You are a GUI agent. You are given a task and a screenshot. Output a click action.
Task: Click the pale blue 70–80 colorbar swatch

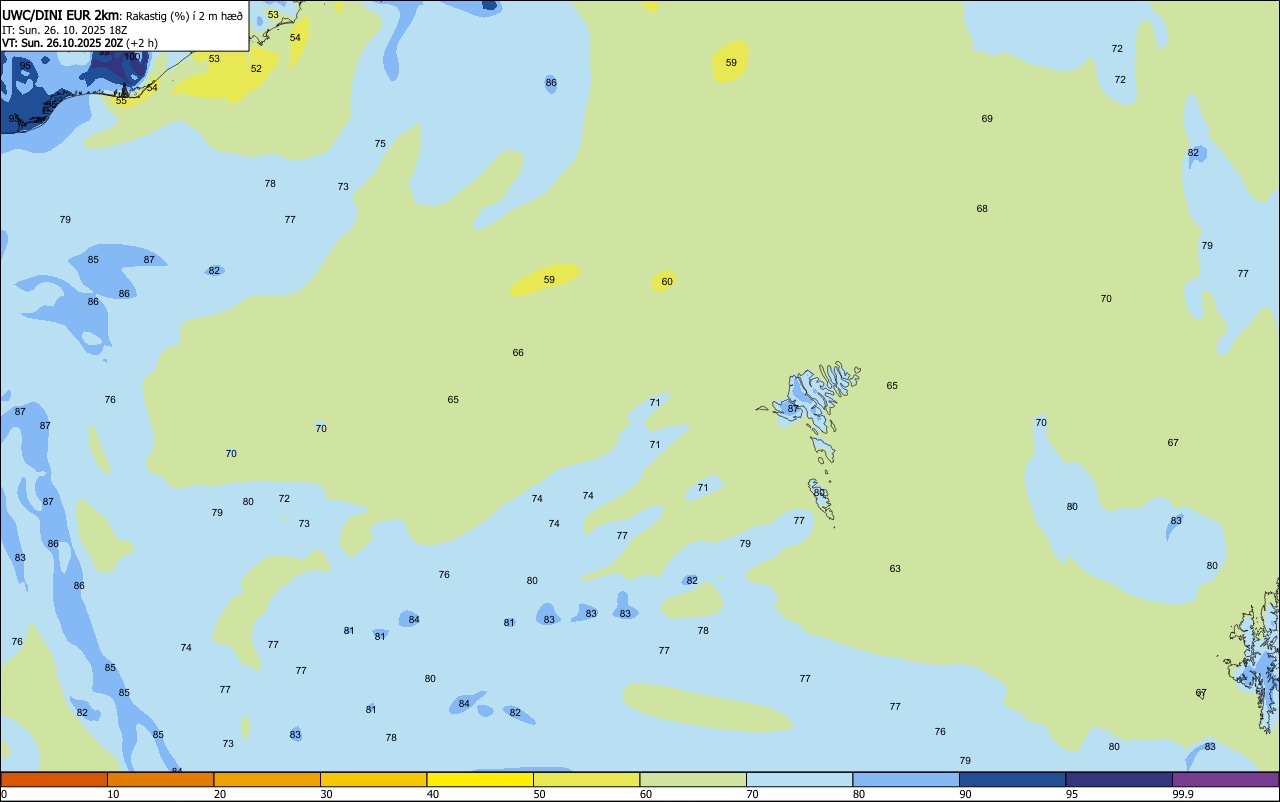pos(799,779)
